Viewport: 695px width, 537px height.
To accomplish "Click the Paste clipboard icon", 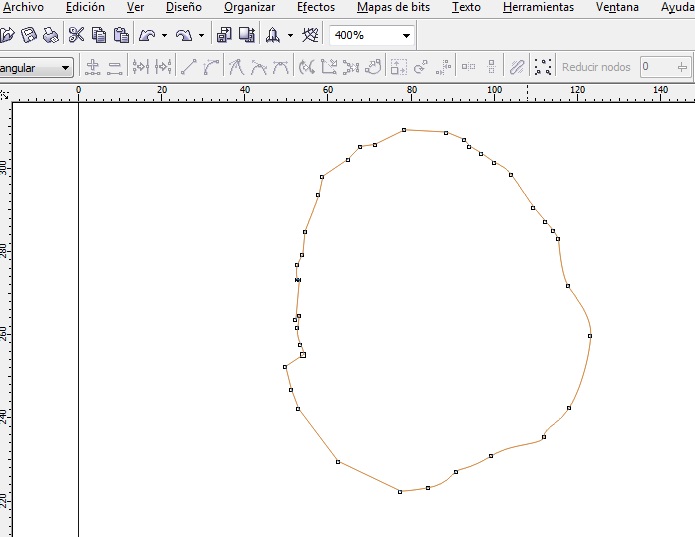I will (121, 35).
